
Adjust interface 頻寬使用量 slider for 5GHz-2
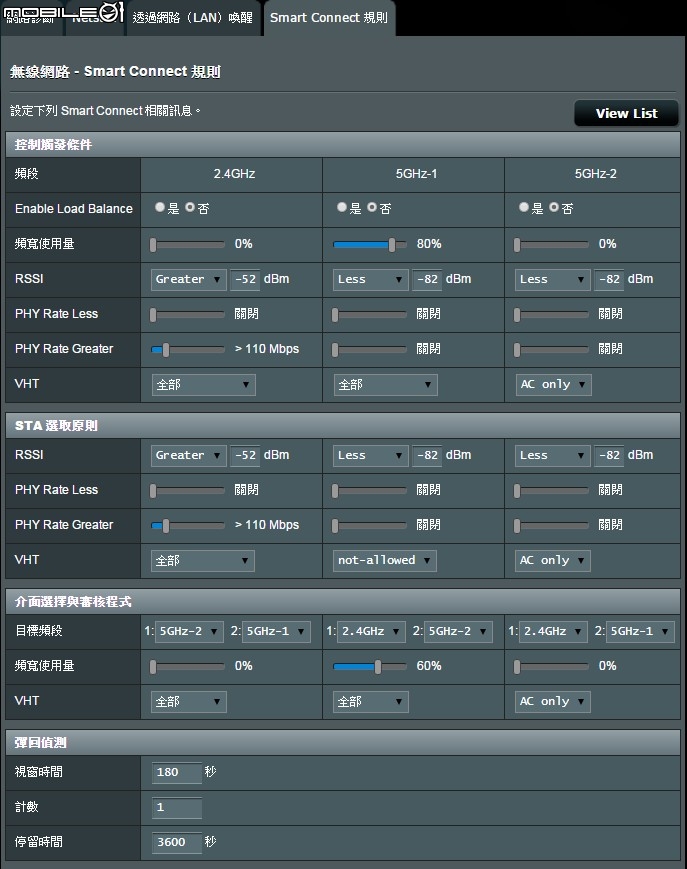coord(551,667)
